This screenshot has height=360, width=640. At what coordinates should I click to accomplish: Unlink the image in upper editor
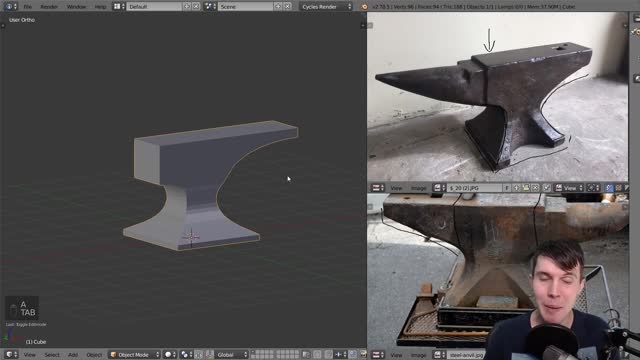pyautogui.click(x=535, y=188)
